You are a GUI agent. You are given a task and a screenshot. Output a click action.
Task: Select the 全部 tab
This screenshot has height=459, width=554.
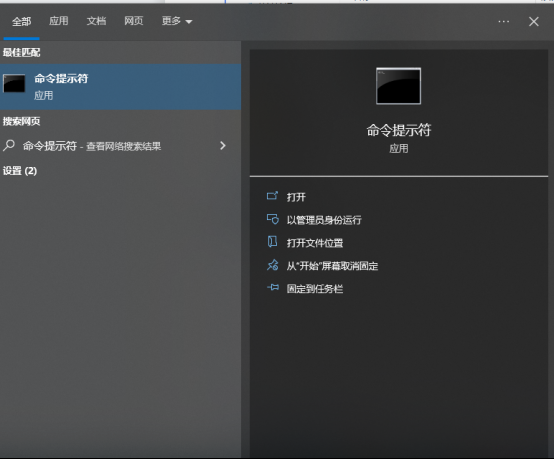(21, 22)
